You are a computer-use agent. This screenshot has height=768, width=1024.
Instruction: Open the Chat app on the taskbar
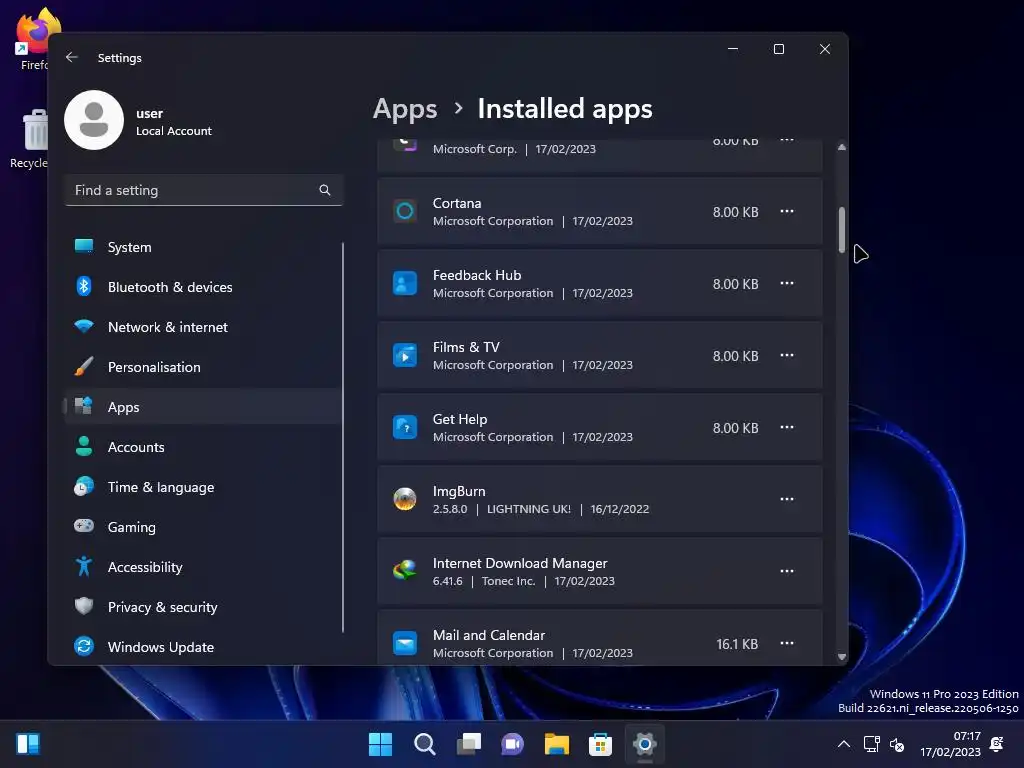click(513, 744)
